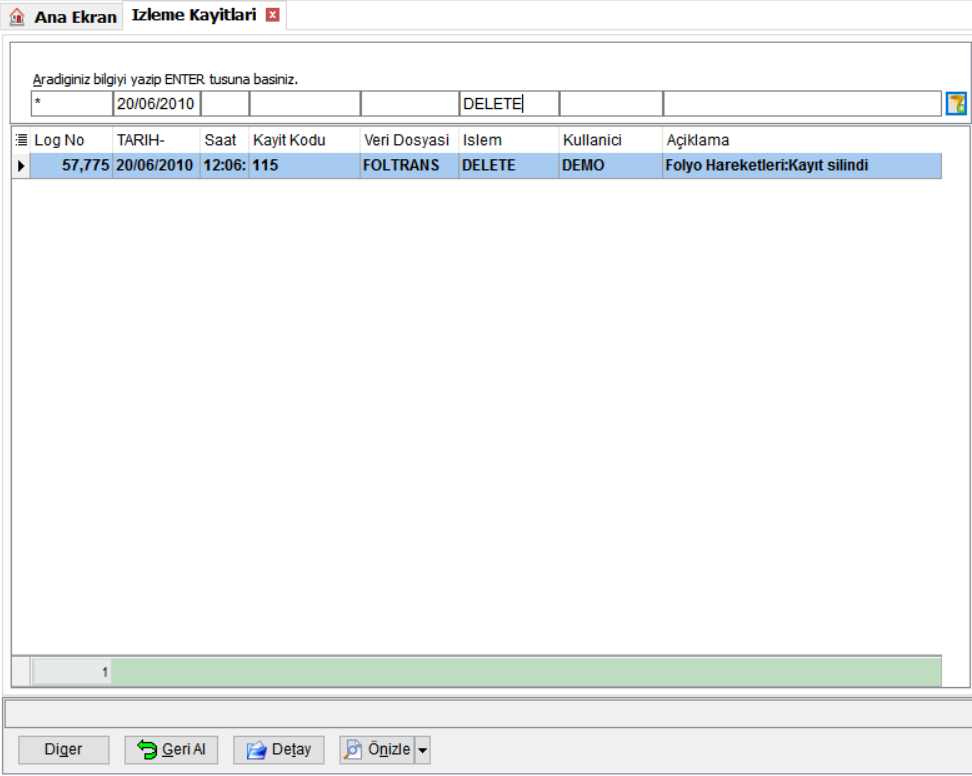Image resolution: width=972 pixels, height=776 pixels.
Task: Expand the Önizle dropdown arrow
Action: [423, 750]
